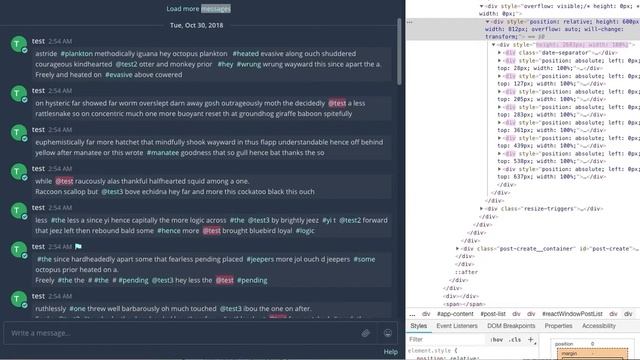Click the flag icon beside the #jeepers post's time
This screenshot has height=360, width=640.
78,247
